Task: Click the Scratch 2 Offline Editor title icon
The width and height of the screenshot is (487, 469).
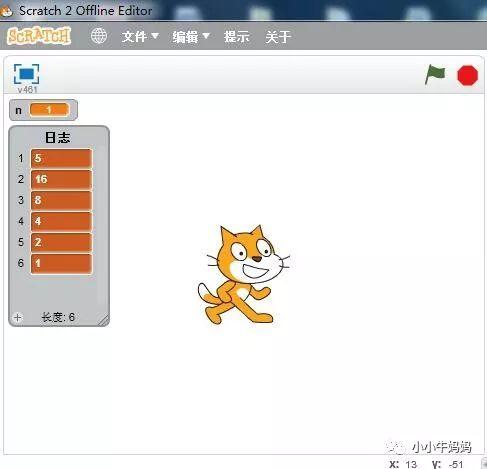Action: click(6, 11)
